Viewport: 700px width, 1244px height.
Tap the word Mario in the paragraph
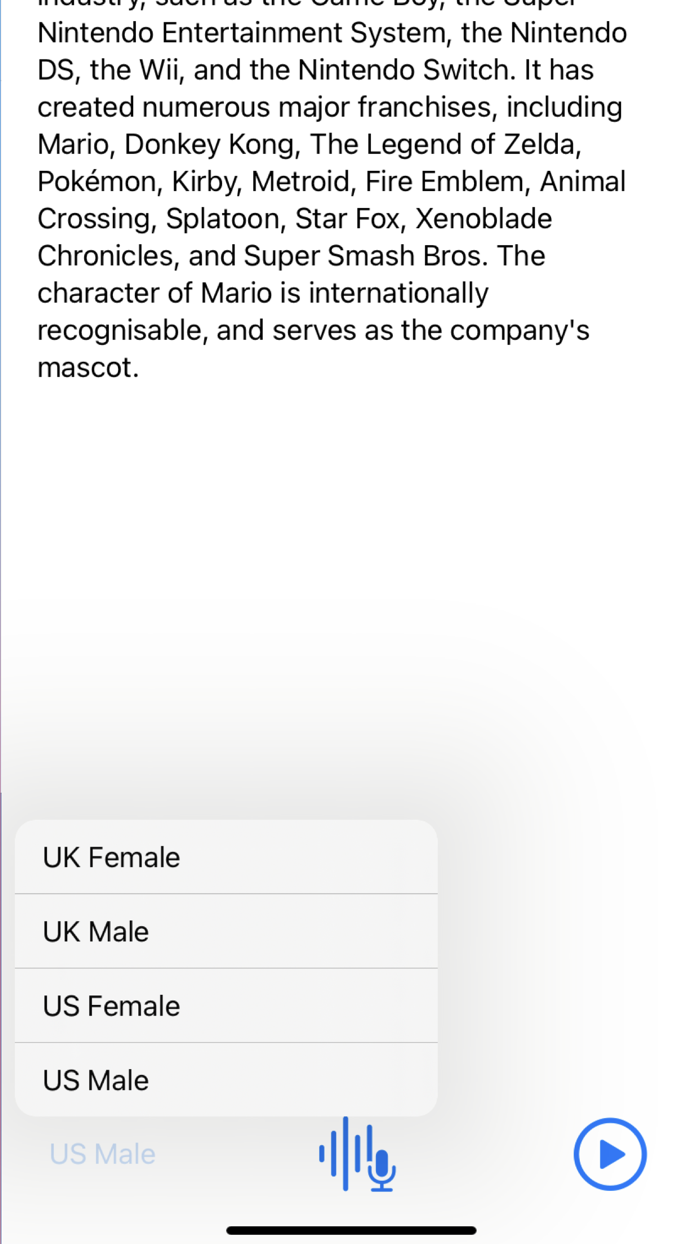click(x=70, y=144)
